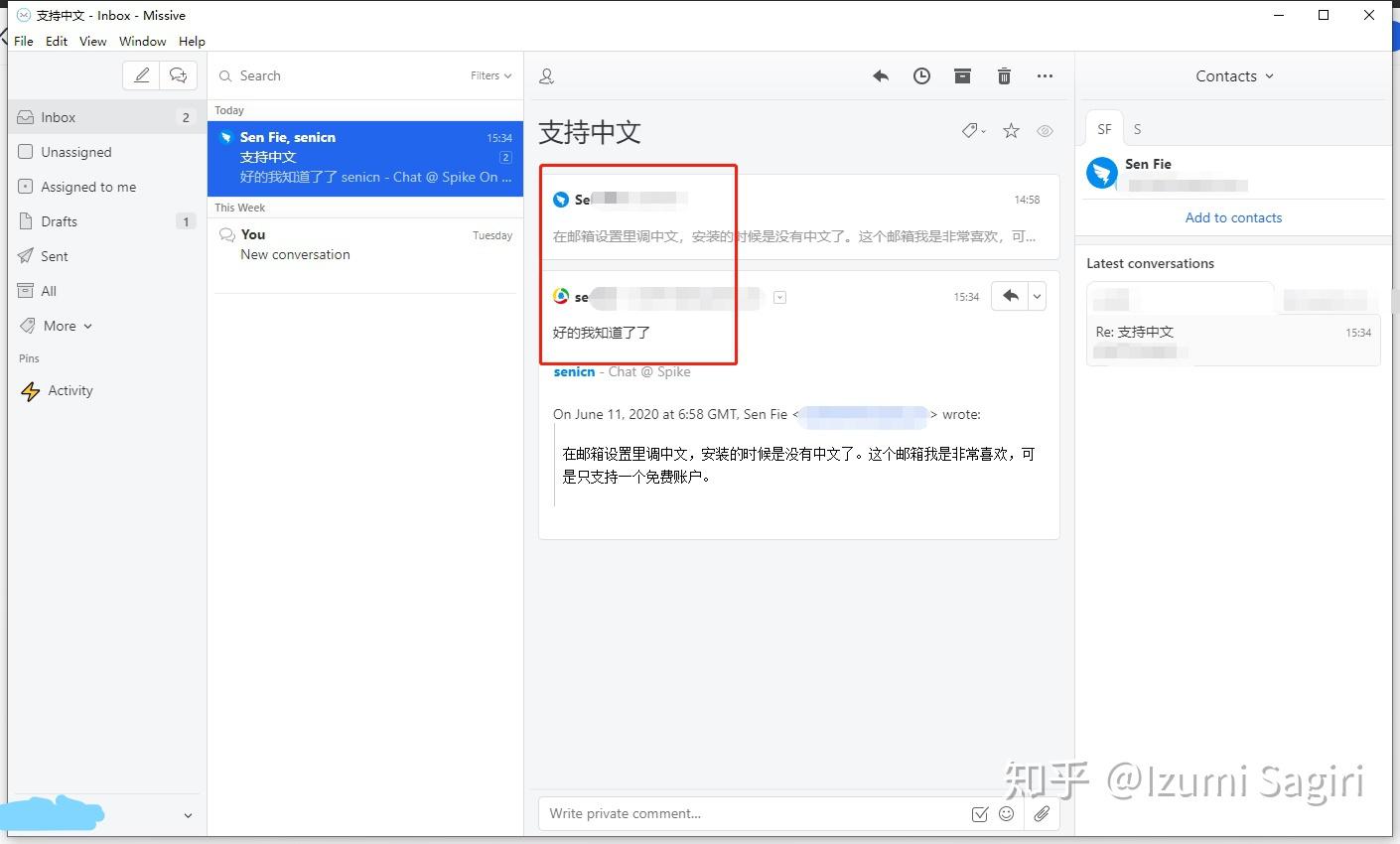This screenshot has height=844, width=1400.
Task: Snooze the conversation with the clock icon
Action: coord(921,75)
